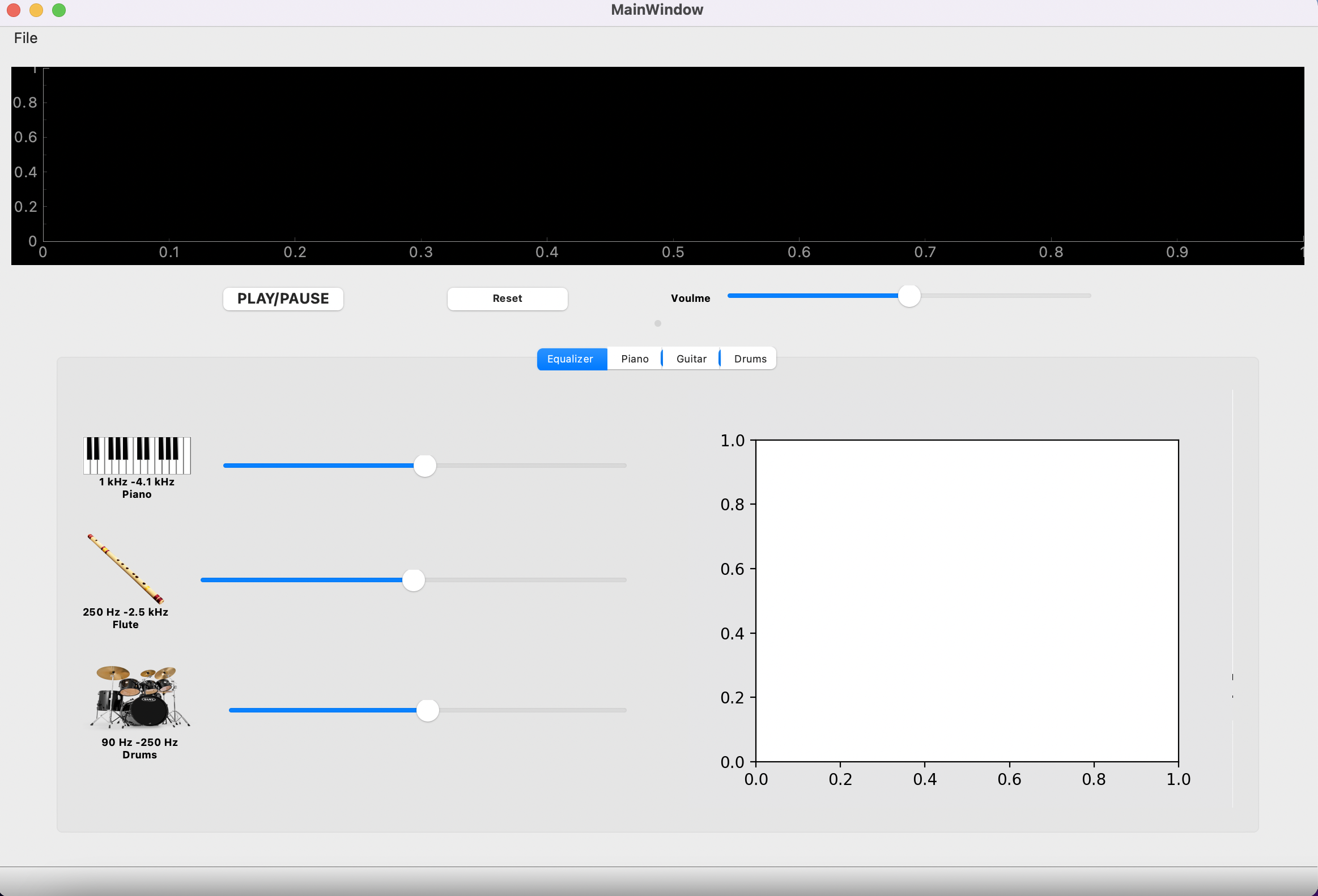
Task: Click the Reset button
Action: click(507, 298)
